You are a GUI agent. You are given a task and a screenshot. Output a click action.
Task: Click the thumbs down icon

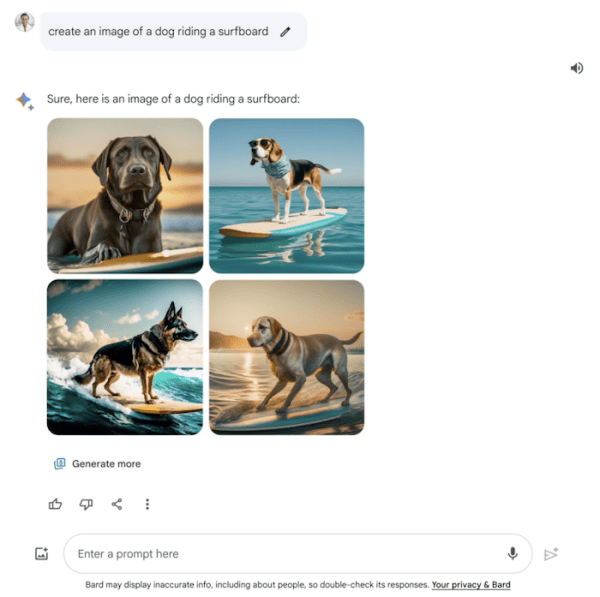(86, 504)
